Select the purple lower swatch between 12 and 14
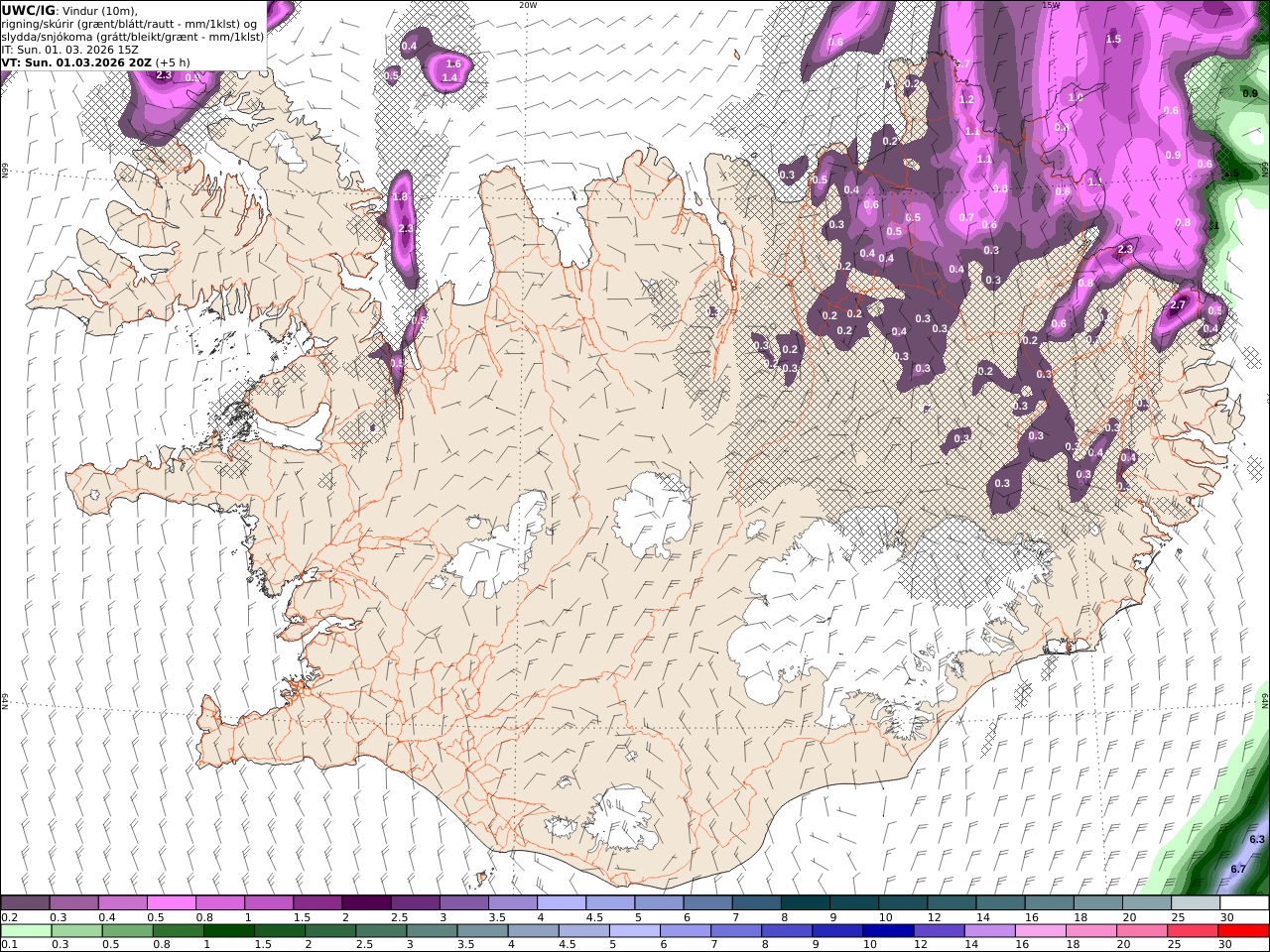Viewport: 1270px width, 952px height. coord(938,930)
